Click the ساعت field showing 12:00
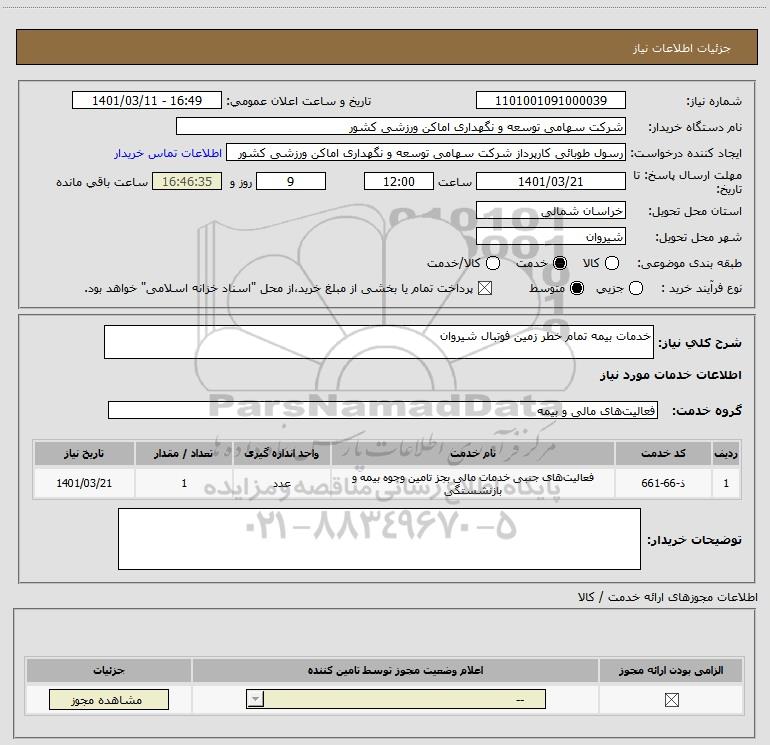This screenshot has width=770, height=745. tap(399, 181)
